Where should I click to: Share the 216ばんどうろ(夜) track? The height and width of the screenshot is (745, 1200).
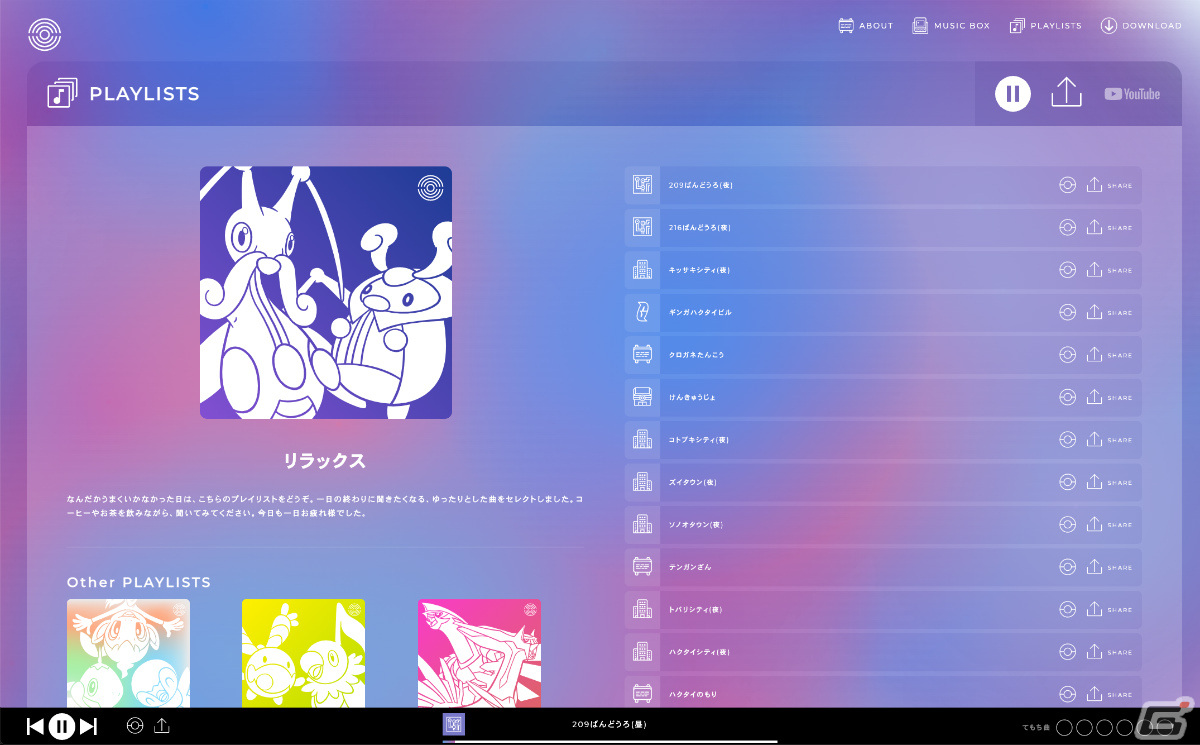(x=1109, y=228)
